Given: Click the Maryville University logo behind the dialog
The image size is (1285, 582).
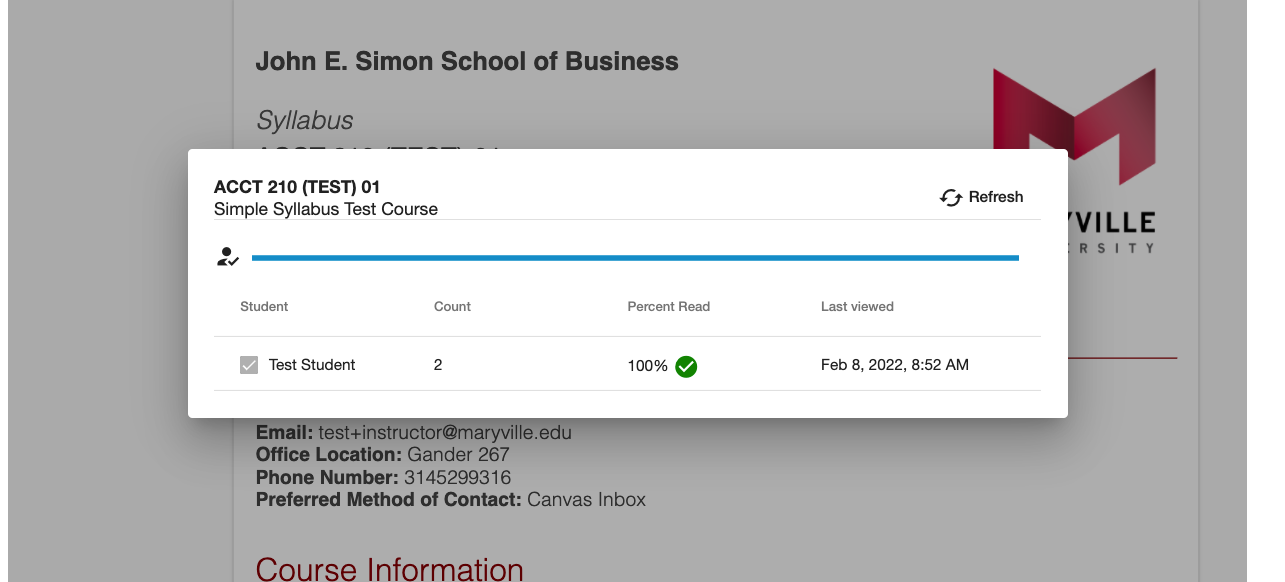Looking at the screenshot, I should point(1074,160).
